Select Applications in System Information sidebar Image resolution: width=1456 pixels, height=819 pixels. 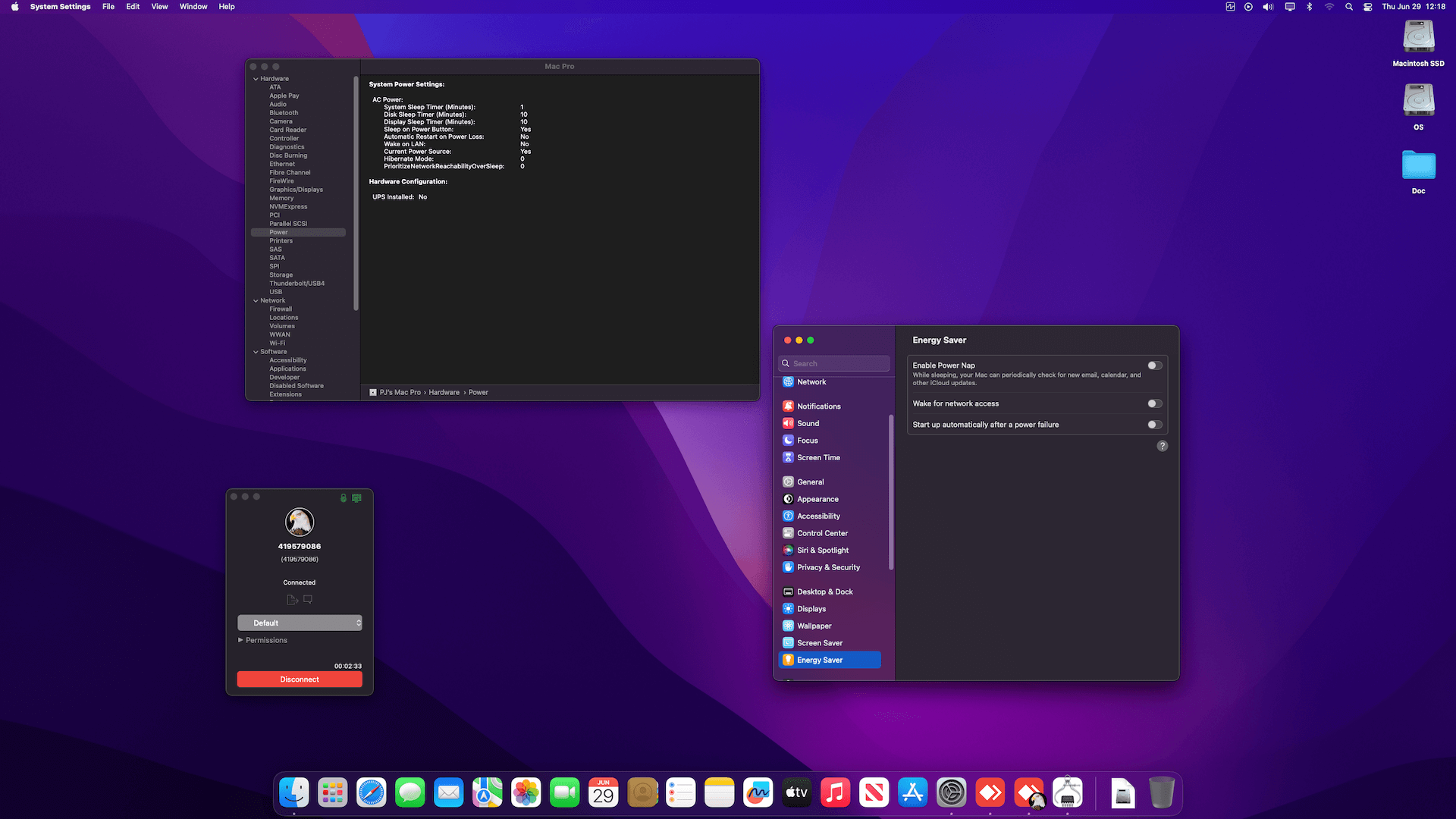click(x=287, y=369)
